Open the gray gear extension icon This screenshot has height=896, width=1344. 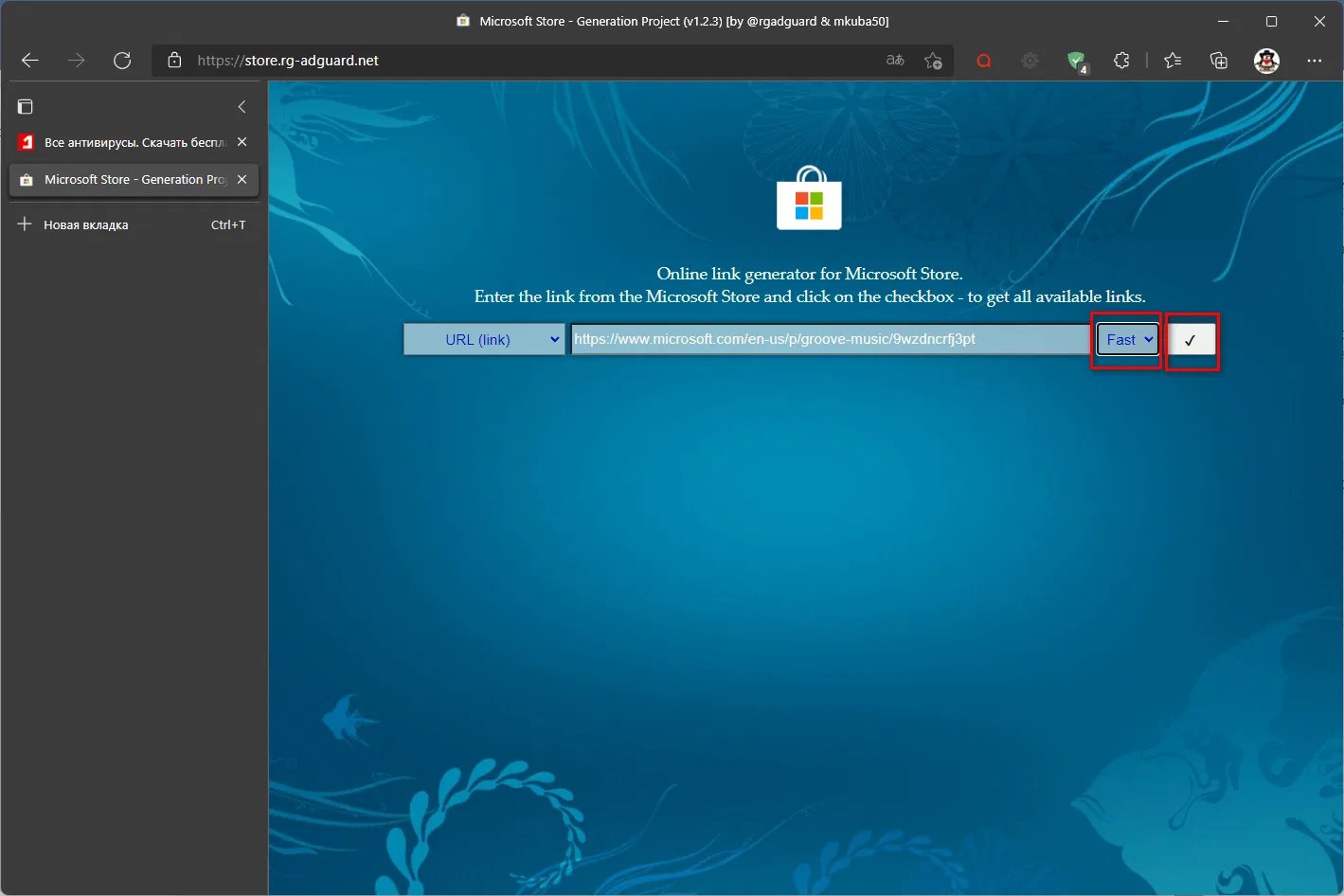(1030, 61)
